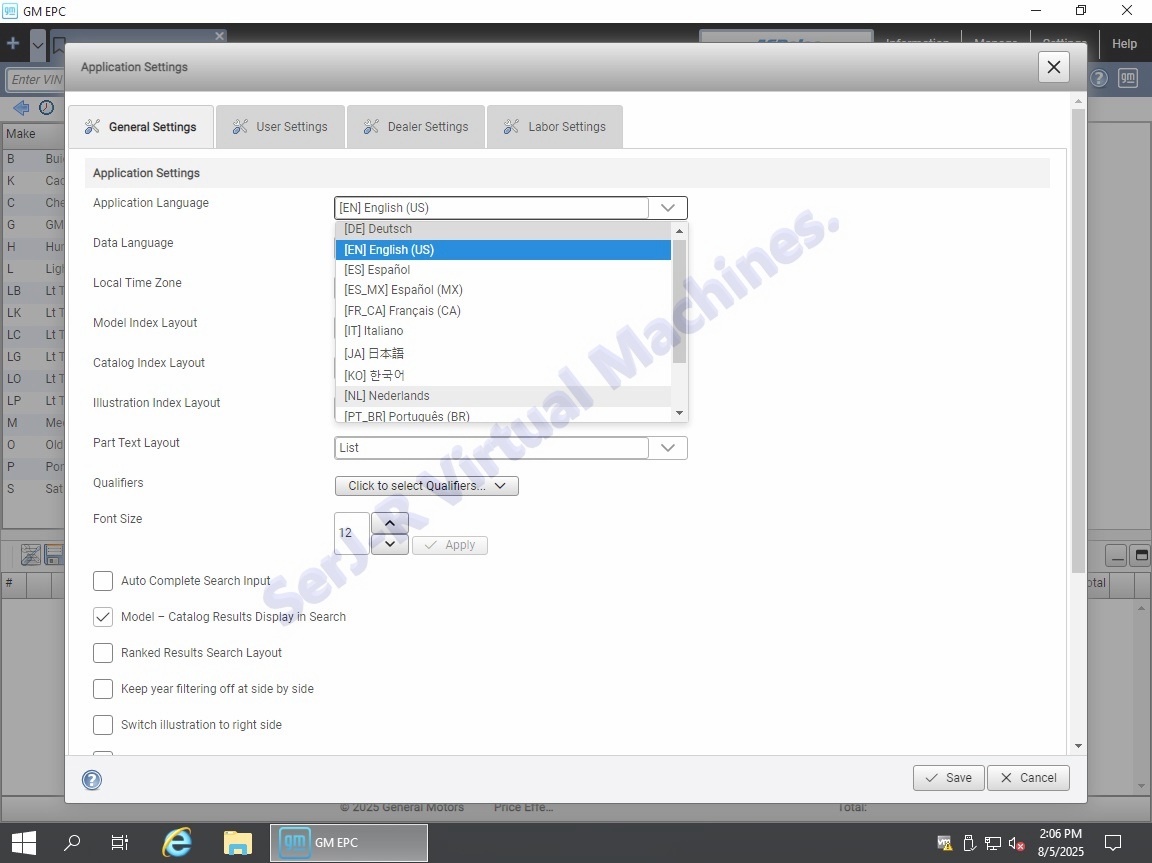
Task: Click the Save button
Action: click(948, 778)
